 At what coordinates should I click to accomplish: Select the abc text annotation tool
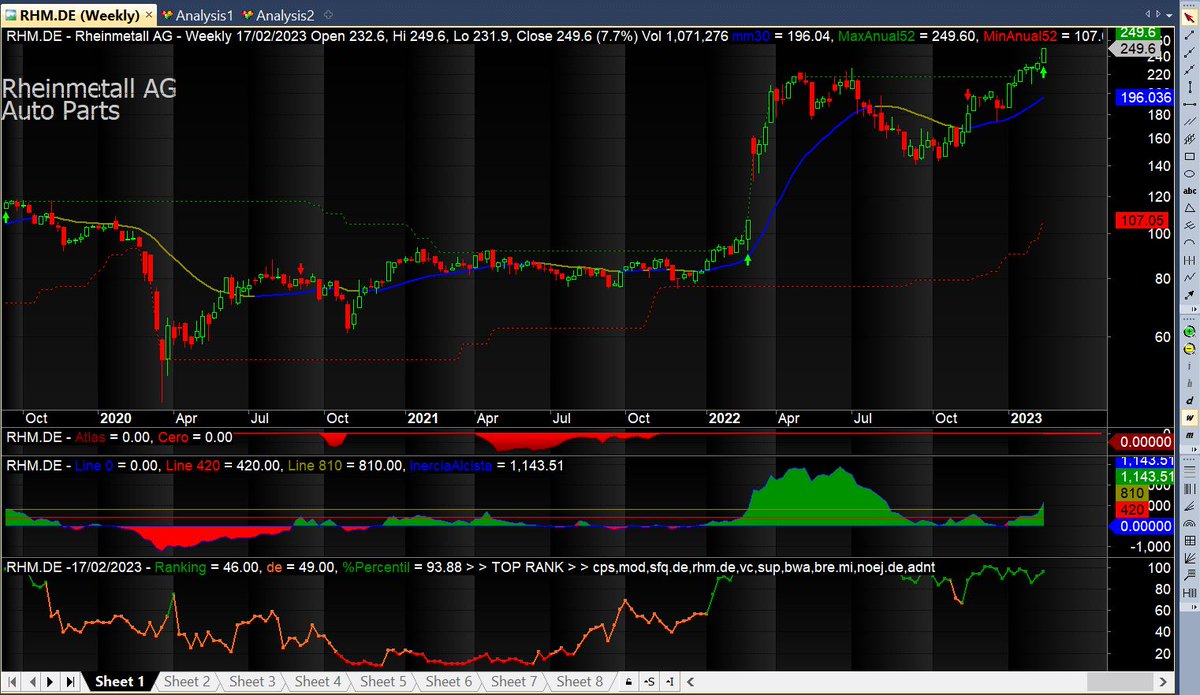[1190, 190]
